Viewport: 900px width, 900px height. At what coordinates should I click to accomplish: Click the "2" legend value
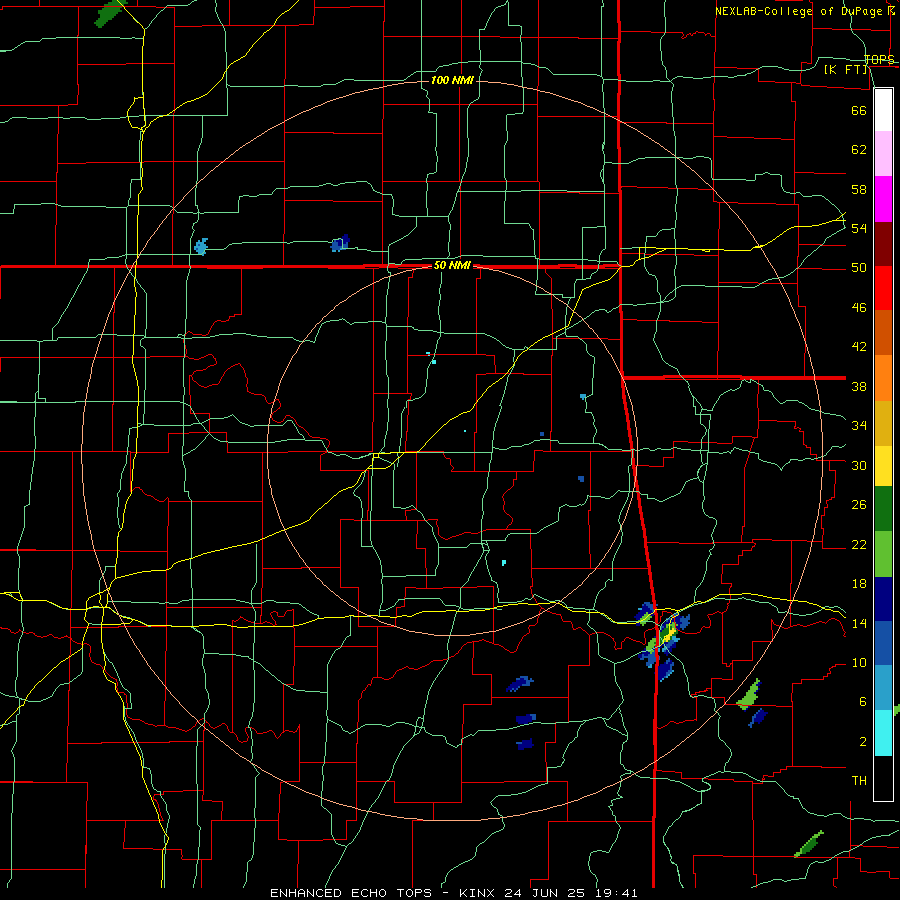(x=862, y=741)
